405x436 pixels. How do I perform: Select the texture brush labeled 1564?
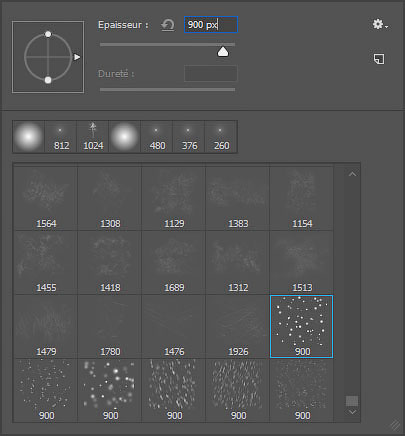point(46,198)
